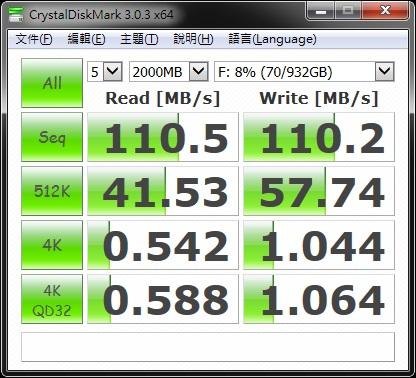Start the 512K benchmark test
The image size is (416, 378).
52,191
